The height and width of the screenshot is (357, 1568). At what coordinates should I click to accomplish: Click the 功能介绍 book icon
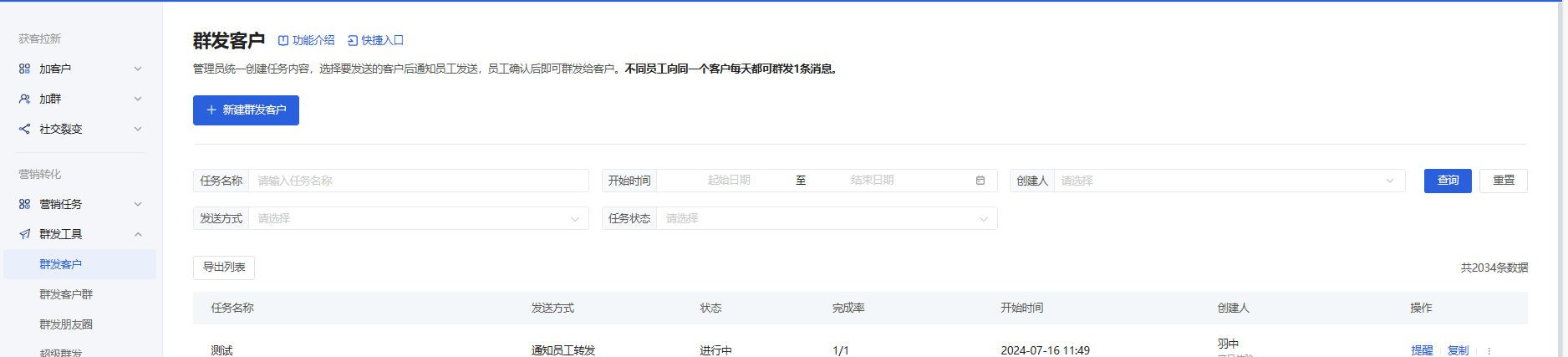283,40
